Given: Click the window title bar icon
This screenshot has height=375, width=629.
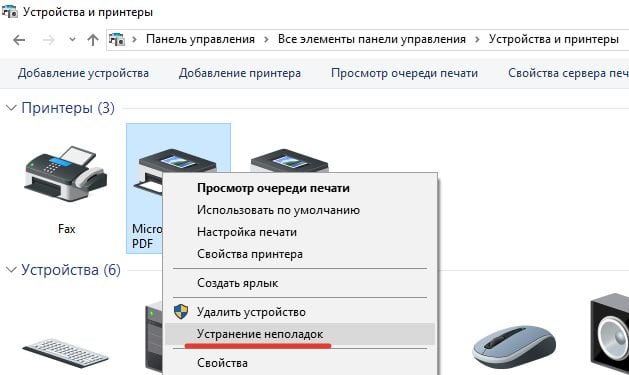Looking at the screenshot, I should [x=10, y=11].
